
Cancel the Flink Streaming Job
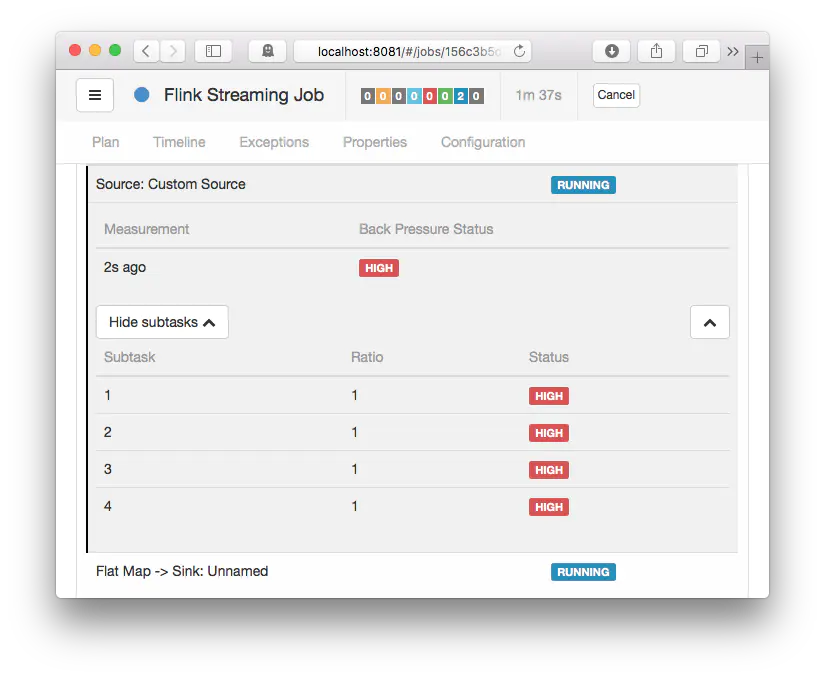pos(616,95)
